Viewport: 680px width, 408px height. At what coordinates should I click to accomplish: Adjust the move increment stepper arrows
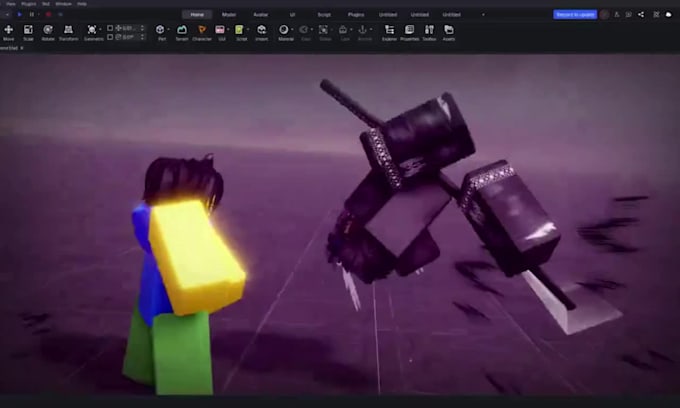point(142,28)
